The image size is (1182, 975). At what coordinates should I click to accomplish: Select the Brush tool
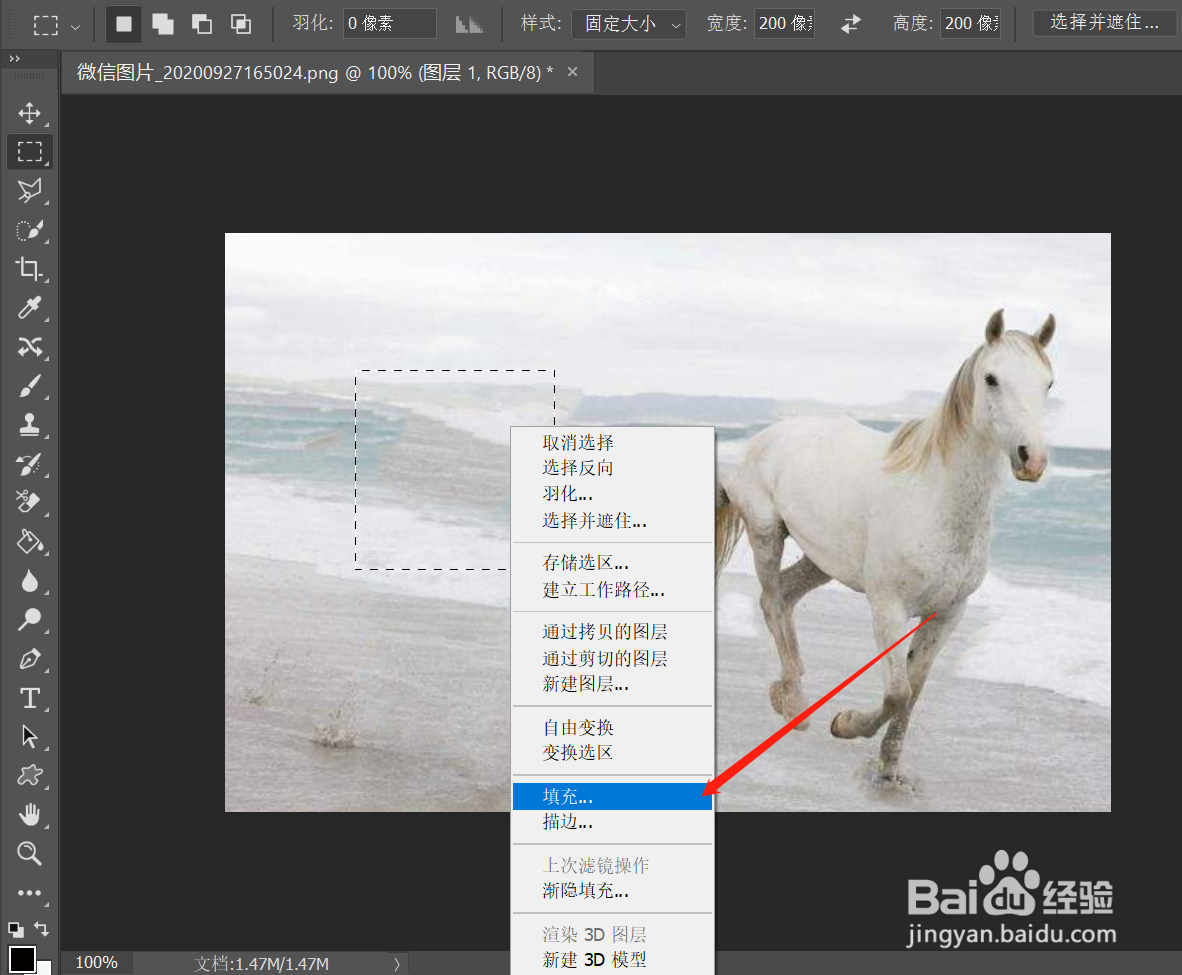tap(30, 386)
